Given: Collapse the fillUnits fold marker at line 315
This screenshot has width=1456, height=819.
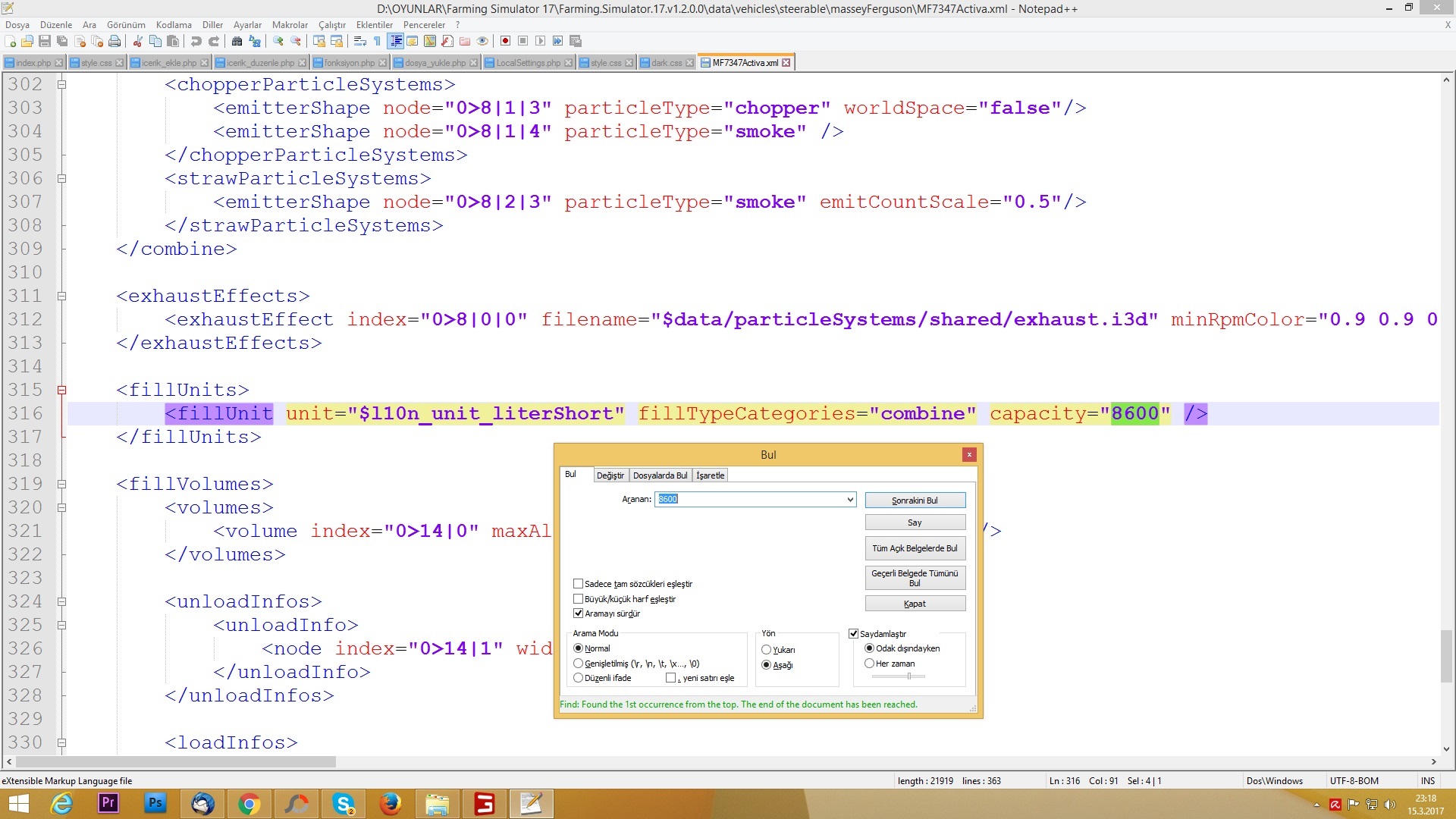Looking at the screenshot, I should (x=62, y=390).
